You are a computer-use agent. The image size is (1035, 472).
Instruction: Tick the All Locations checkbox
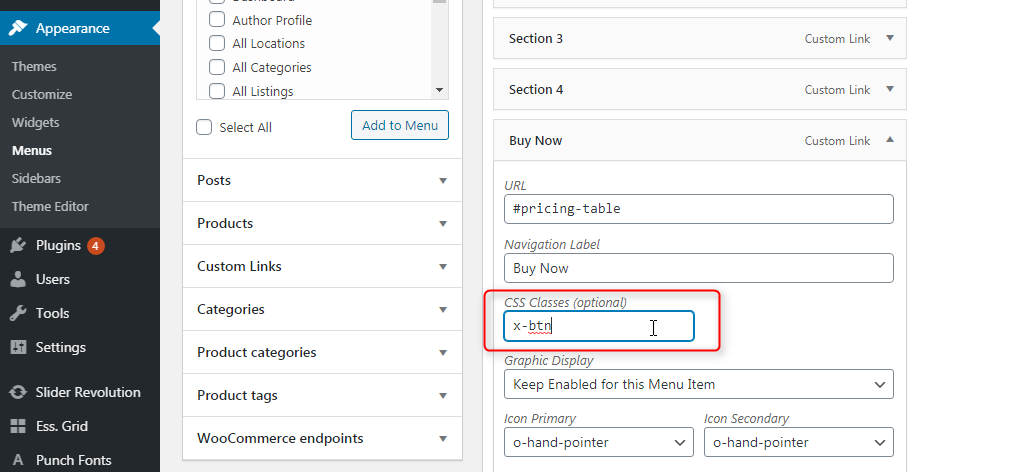coord(217,44)
